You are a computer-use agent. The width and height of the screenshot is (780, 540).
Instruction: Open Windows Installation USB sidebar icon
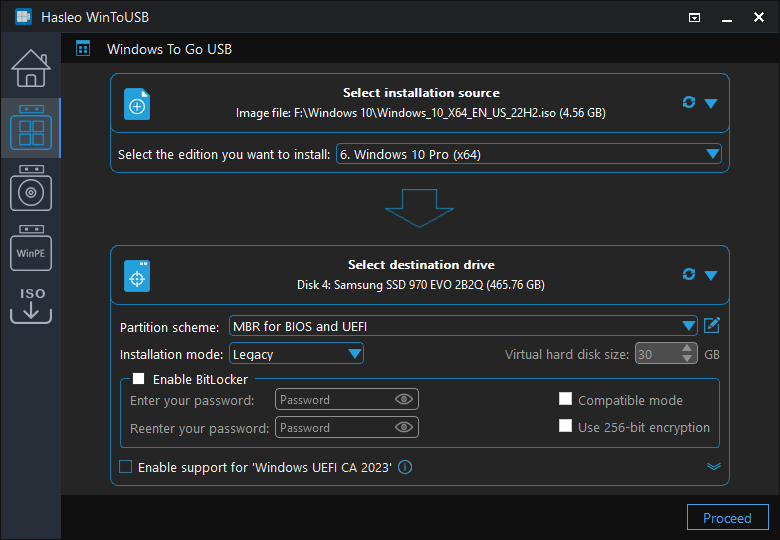coord(31,188)
